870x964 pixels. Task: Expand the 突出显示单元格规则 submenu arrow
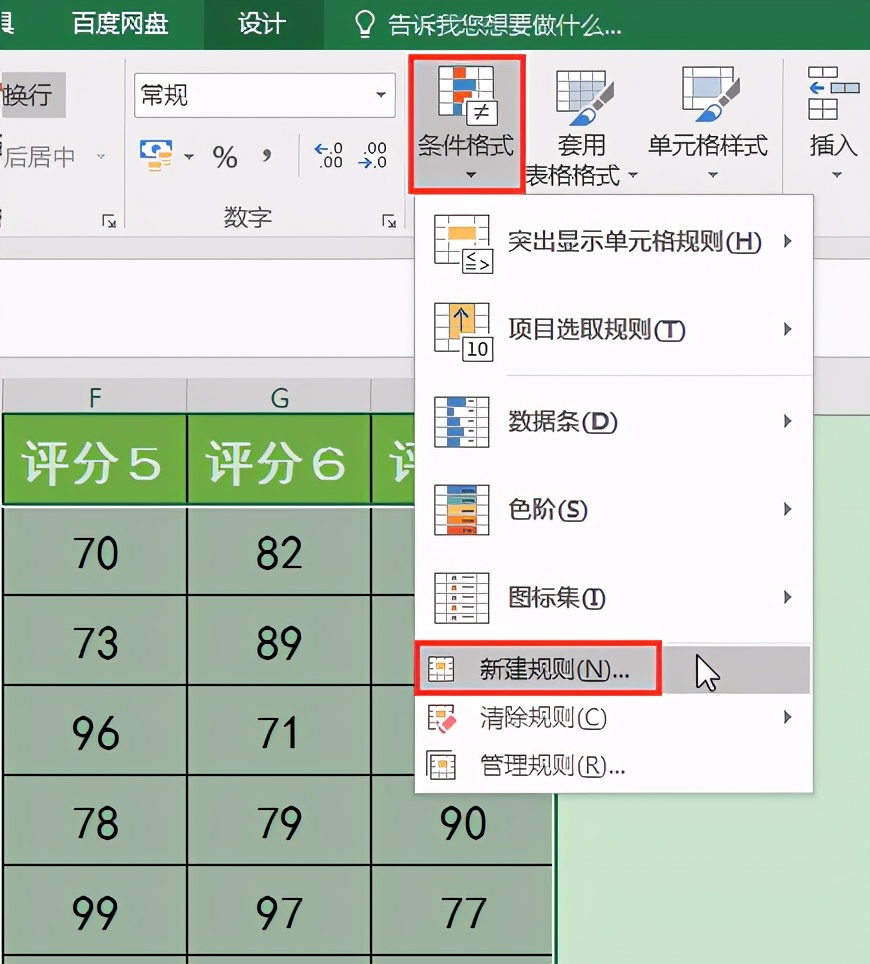(788, 242)
